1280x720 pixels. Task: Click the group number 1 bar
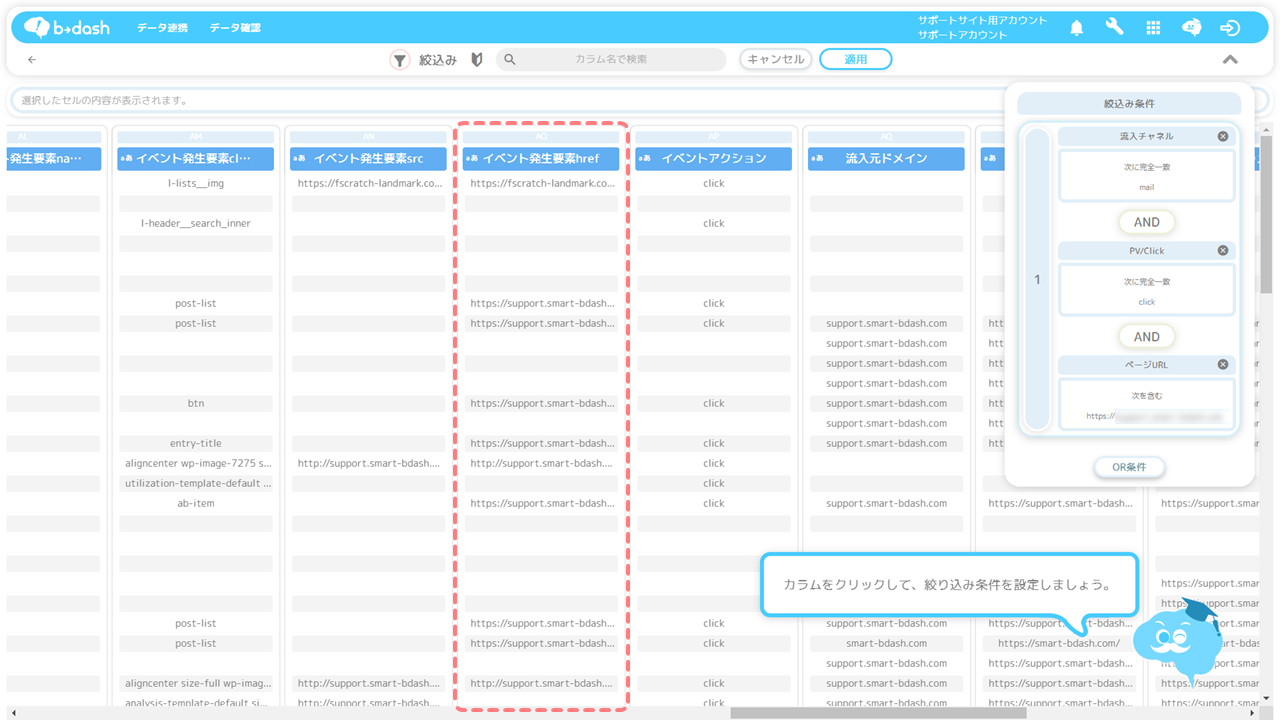[1037, 279]
